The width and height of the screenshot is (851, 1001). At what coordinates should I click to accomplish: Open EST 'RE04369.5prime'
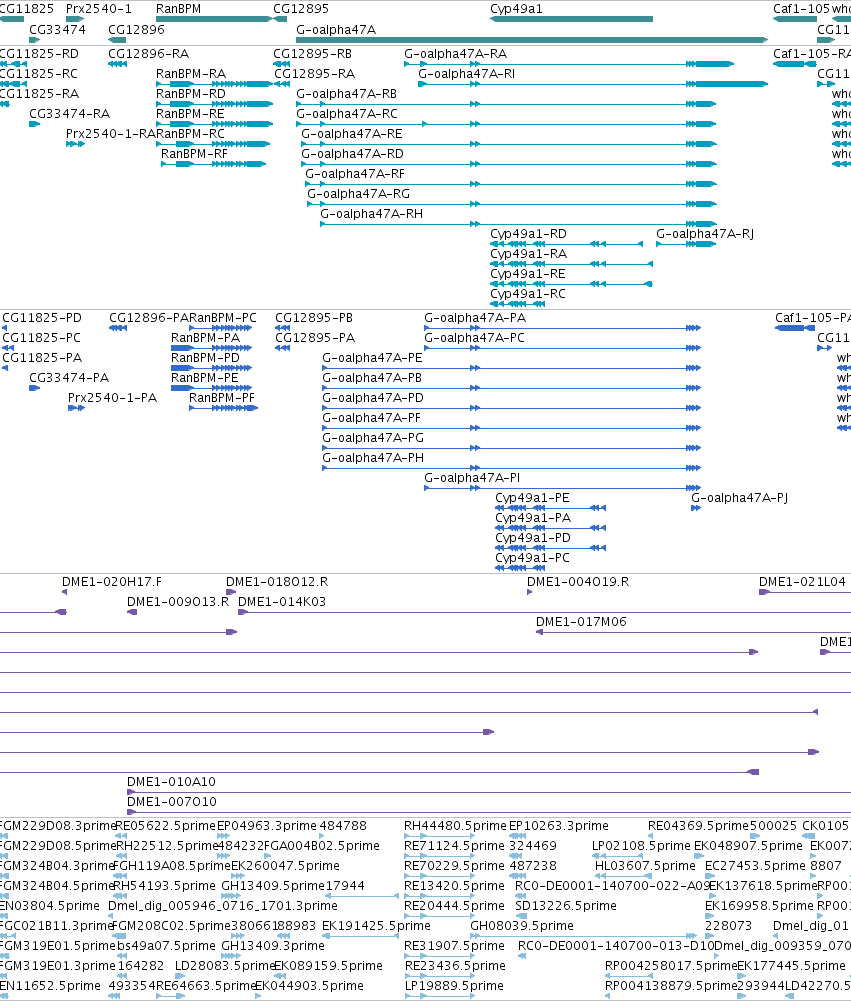coord(698,826)
